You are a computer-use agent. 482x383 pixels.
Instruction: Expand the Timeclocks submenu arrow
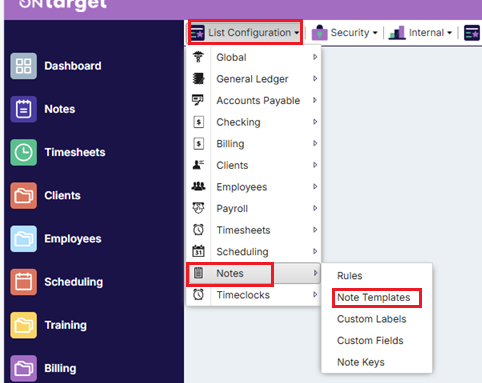(315, 294)
